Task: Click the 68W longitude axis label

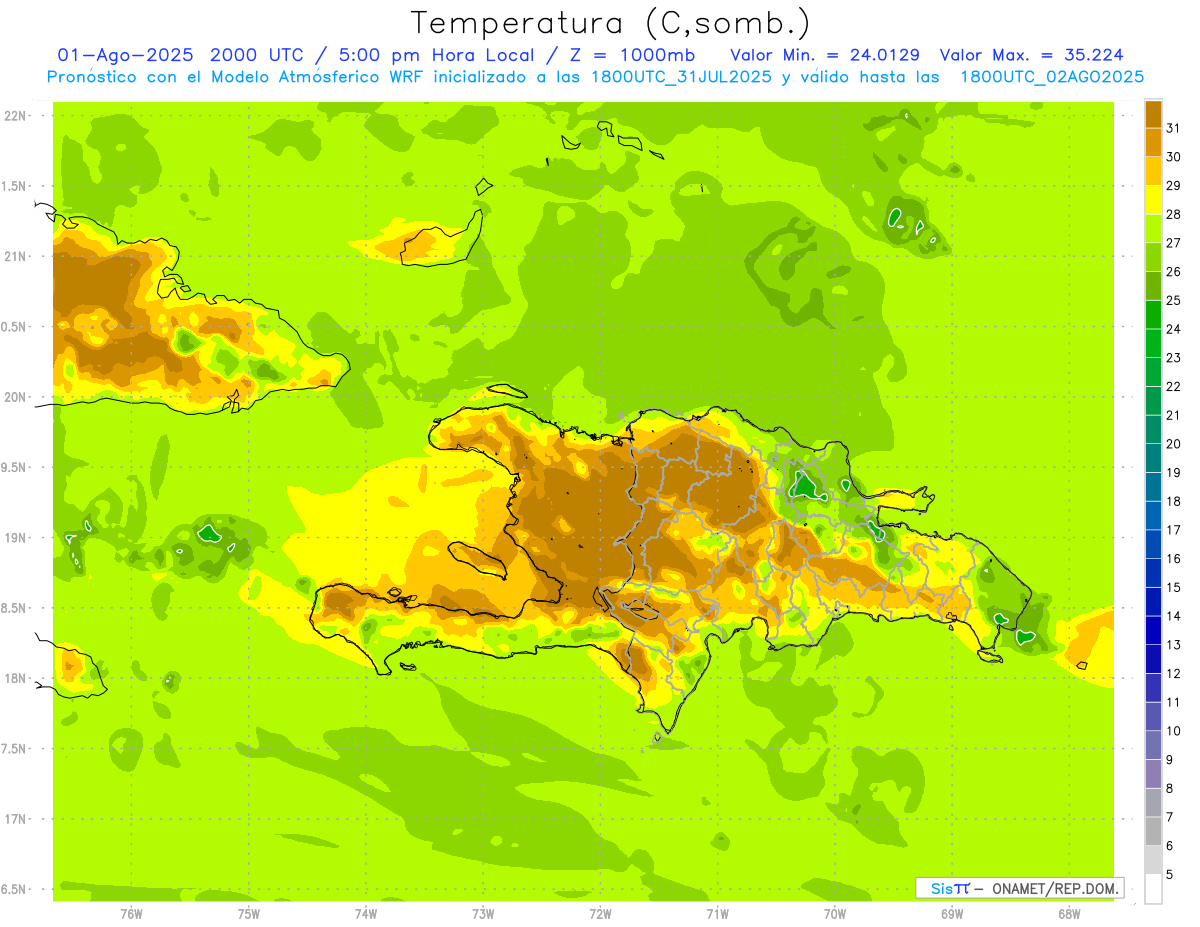Action: [1069, 914]
